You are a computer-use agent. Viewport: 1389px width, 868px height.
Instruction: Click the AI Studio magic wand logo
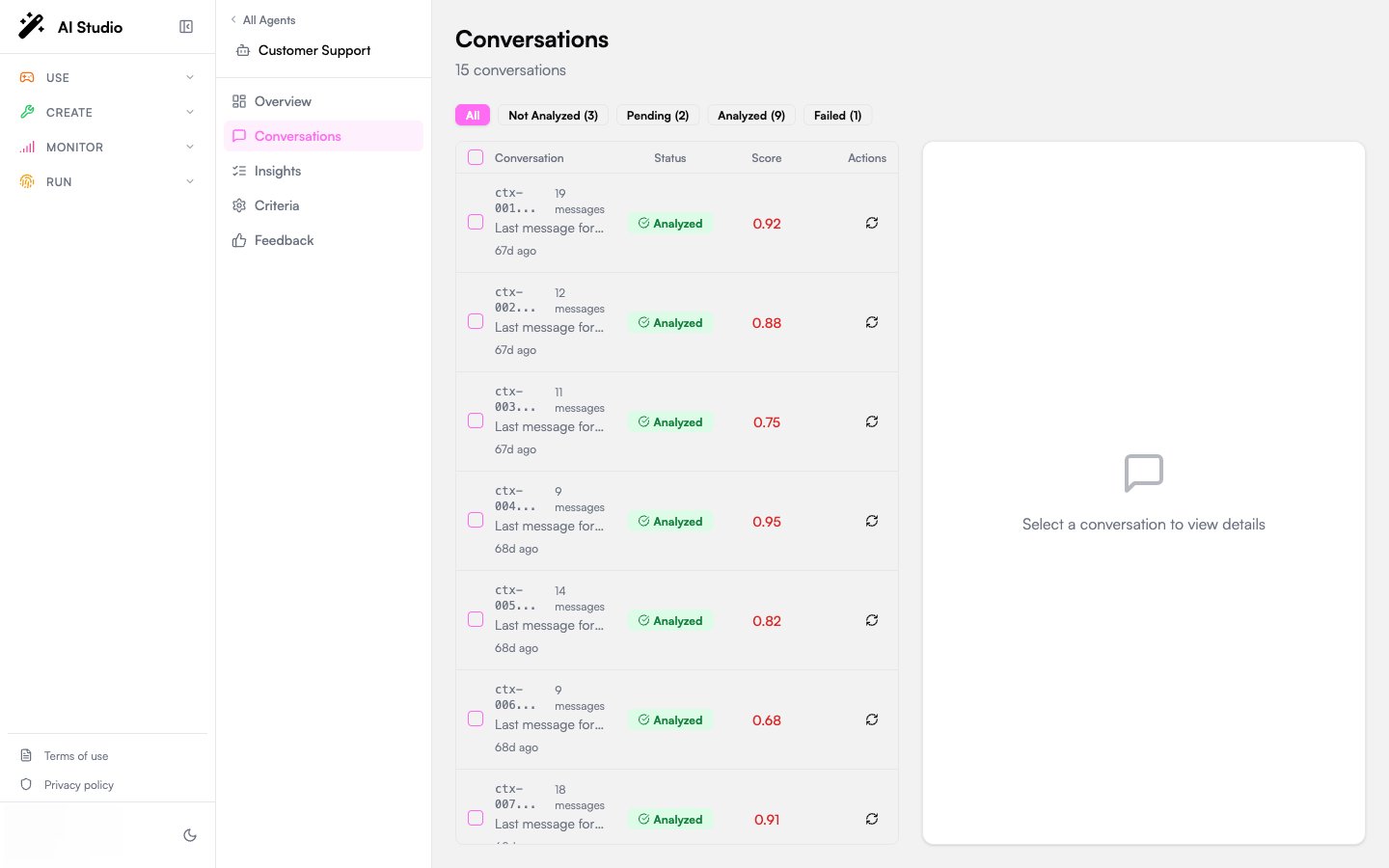(32, 26)
